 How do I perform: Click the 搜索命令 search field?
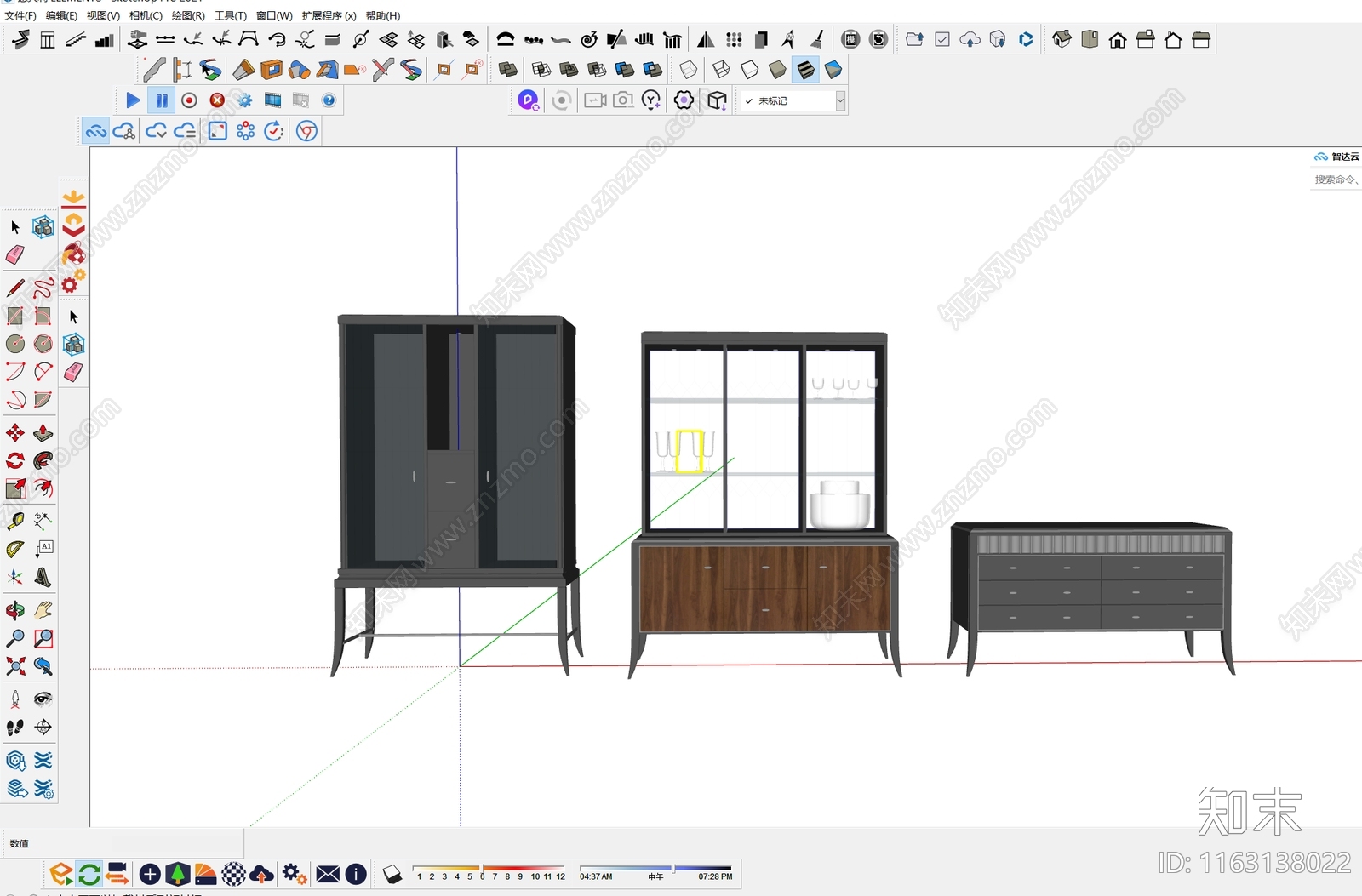point(1335,180)
